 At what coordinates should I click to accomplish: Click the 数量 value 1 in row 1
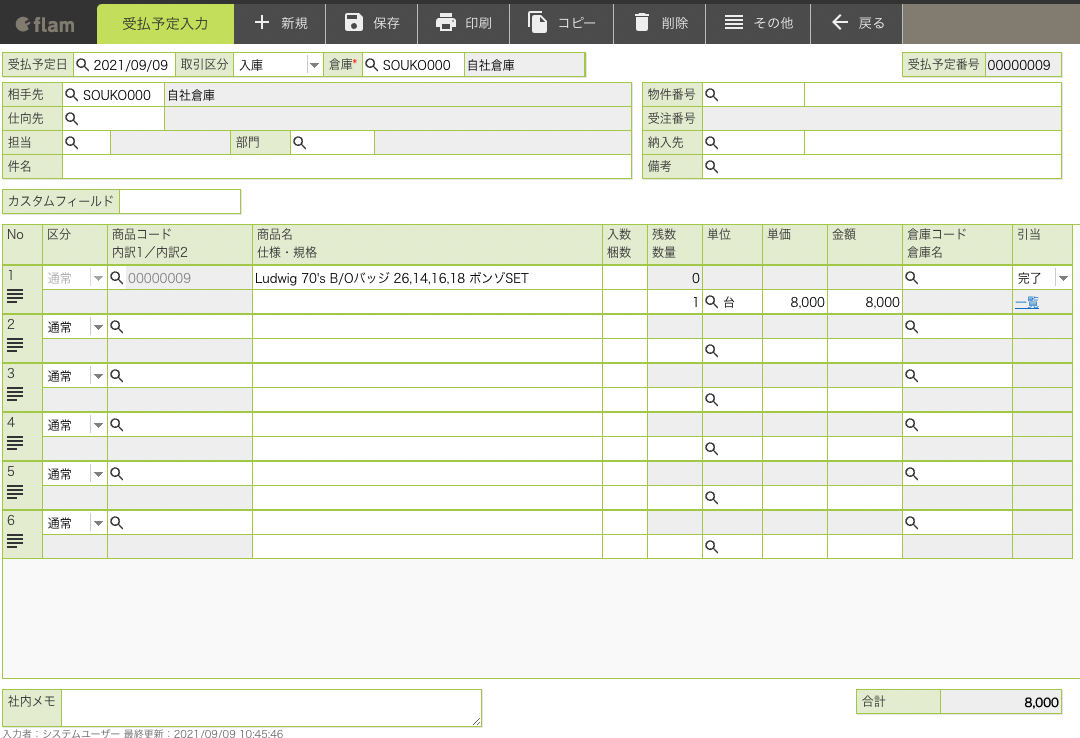click(674, 302)
